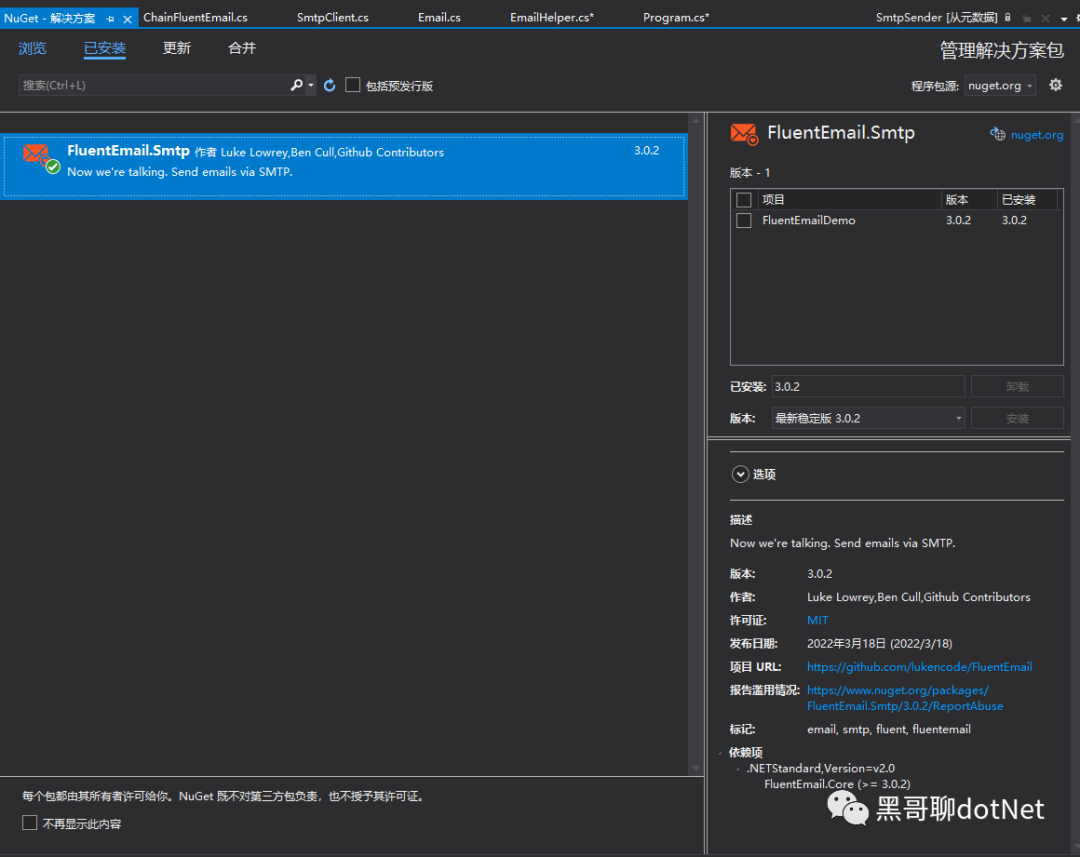Click the search magnifier icon
The height and width of the screenshot is (857, 1080).
click(x=296, y=85)
